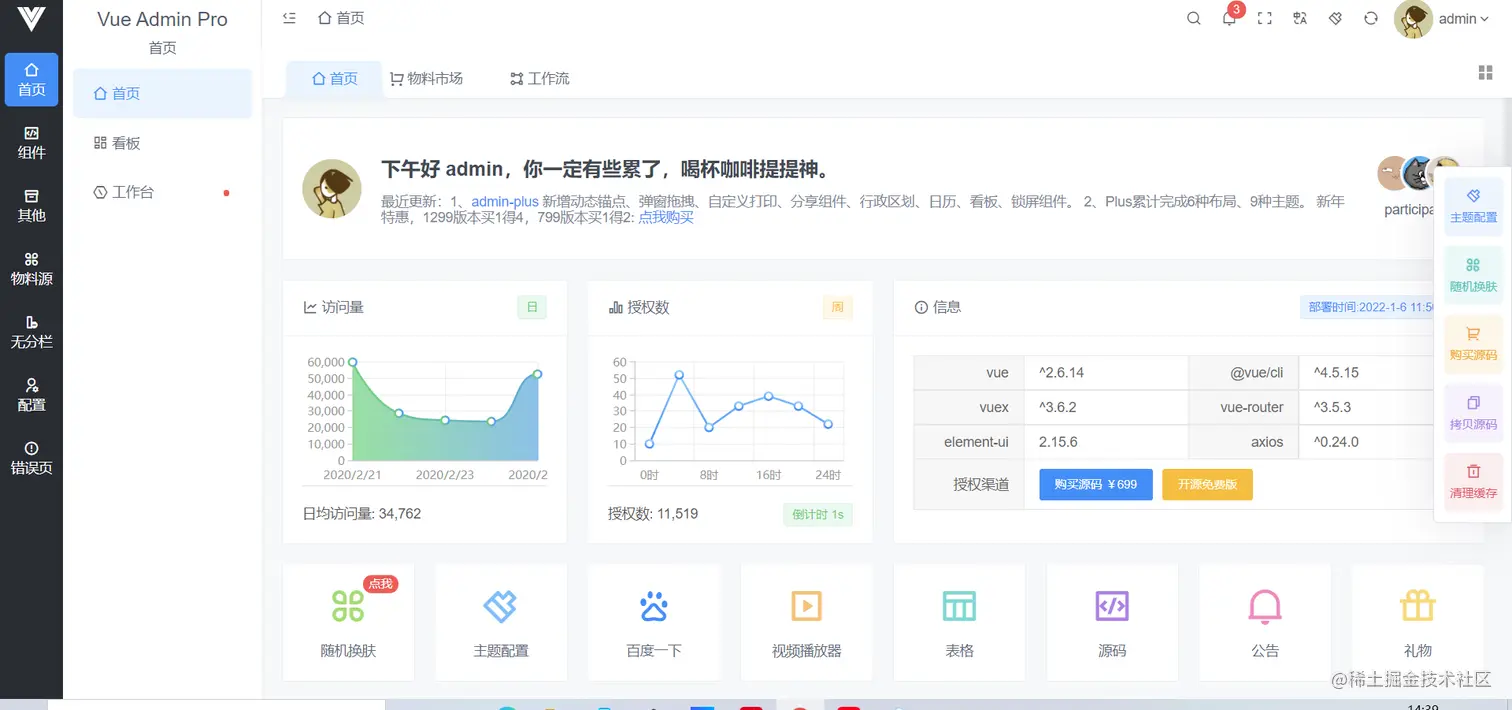Click the ^4.5.15 @vue/cli version cell

(x=1367, y=372)
